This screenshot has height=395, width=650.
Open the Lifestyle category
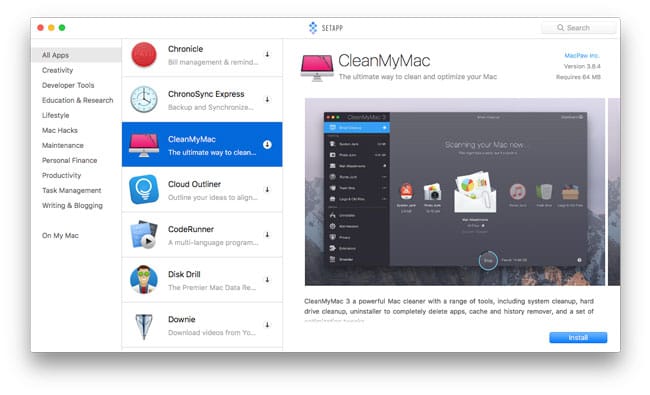[x=56, y=115]
